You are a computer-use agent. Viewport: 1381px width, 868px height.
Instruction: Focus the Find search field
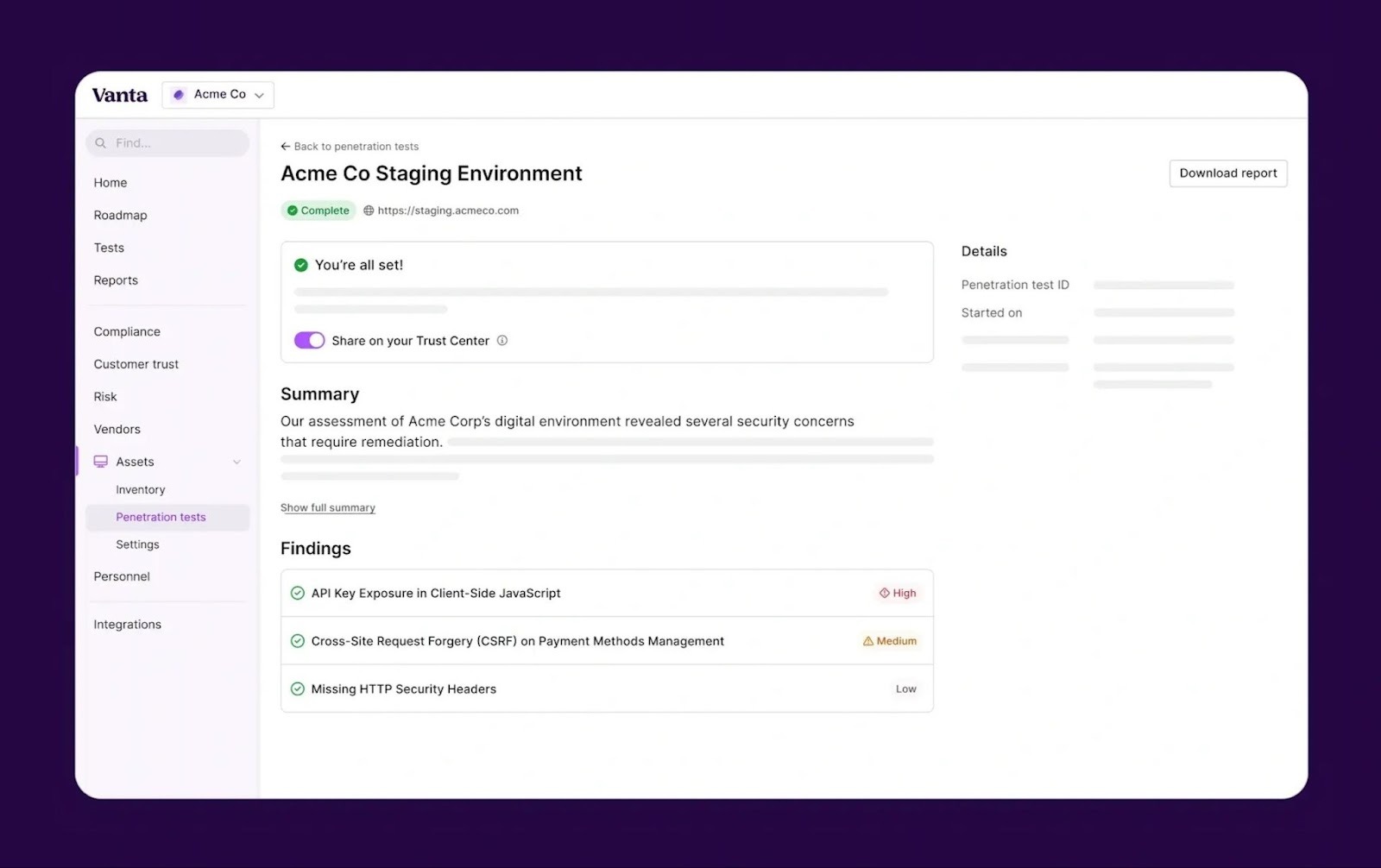tap(167, 143)
